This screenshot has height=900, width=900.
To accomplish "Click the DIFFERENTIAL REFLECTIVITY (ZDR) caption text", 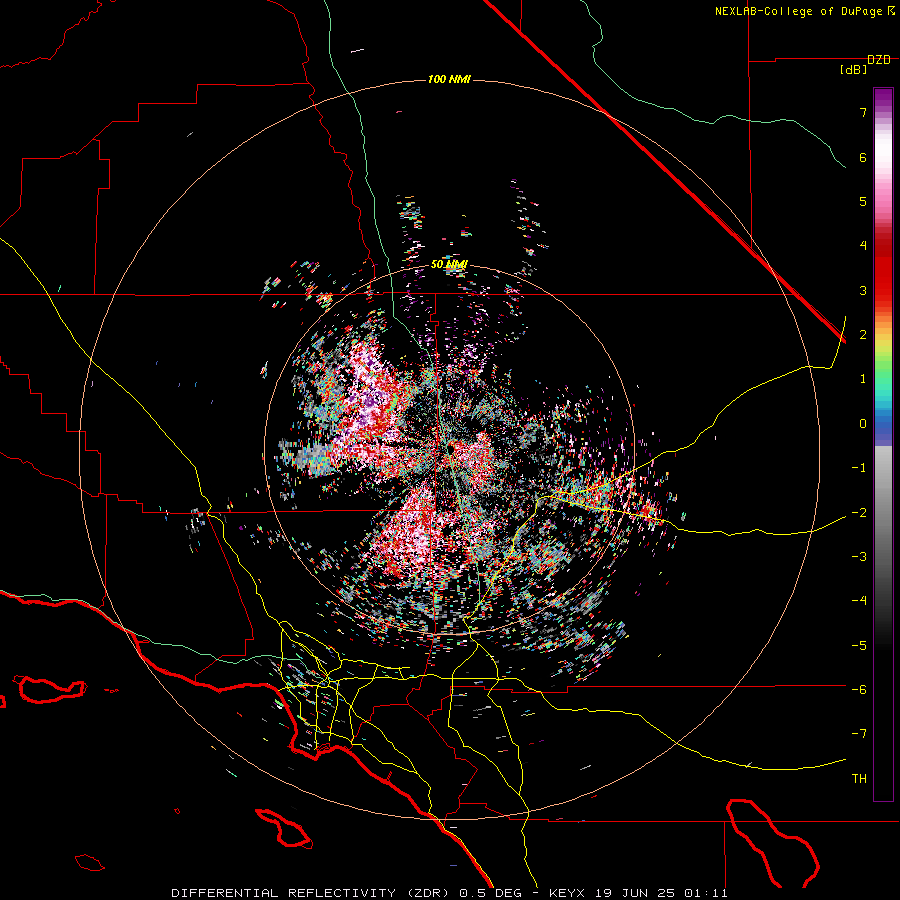I will tap(312, 893).
